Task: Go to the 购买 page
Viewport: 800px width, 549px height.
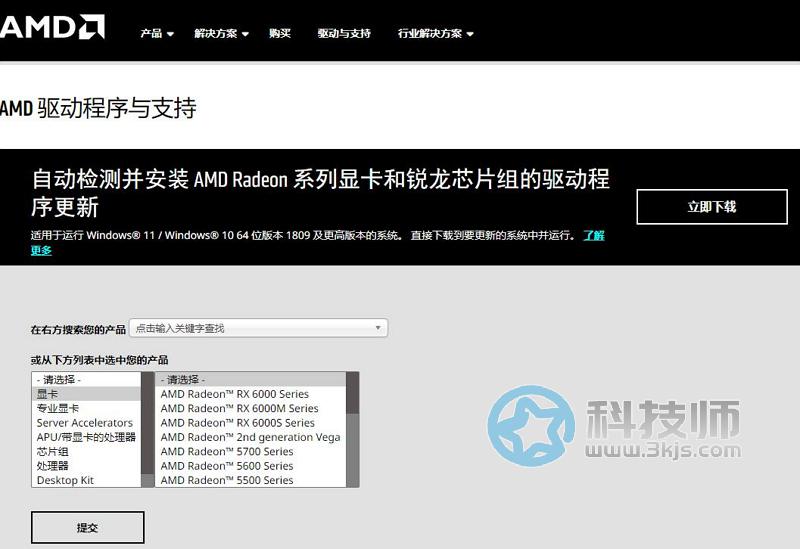Action: pyautogui.click(x=280, y=34)
